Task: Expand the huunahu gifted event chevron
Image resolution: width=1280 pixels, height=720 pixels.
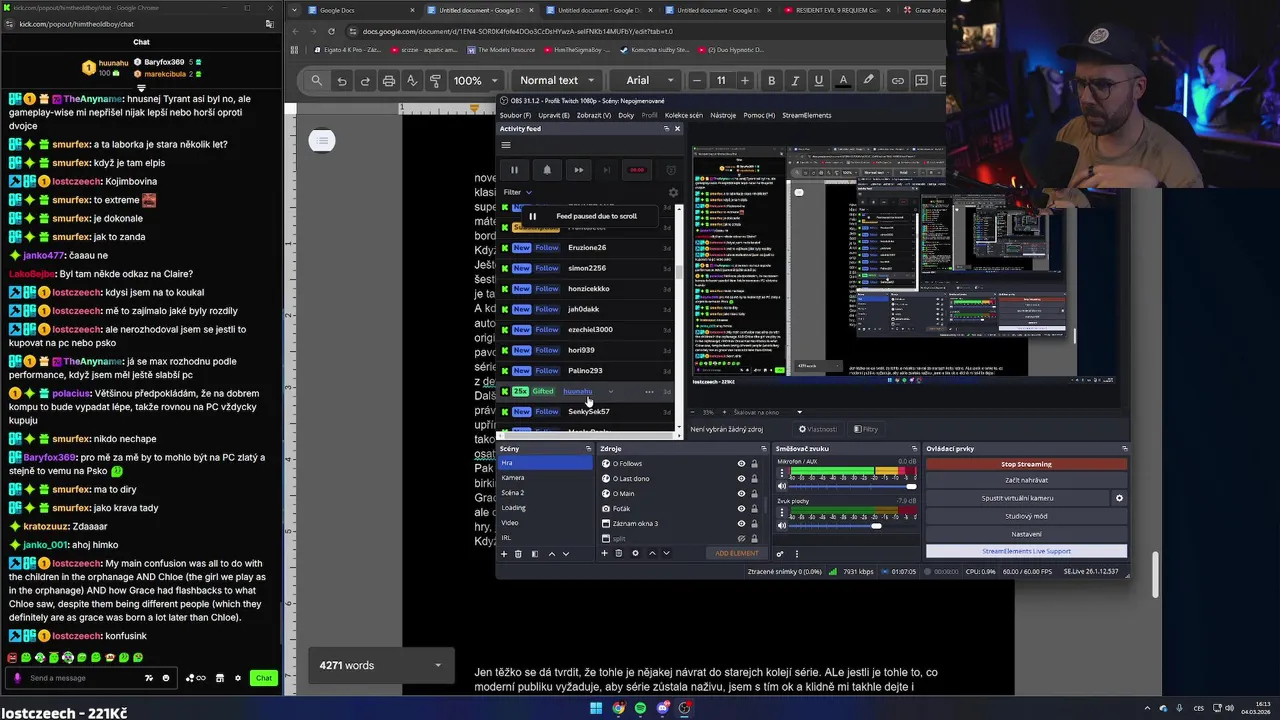Action: click(610, 391)
